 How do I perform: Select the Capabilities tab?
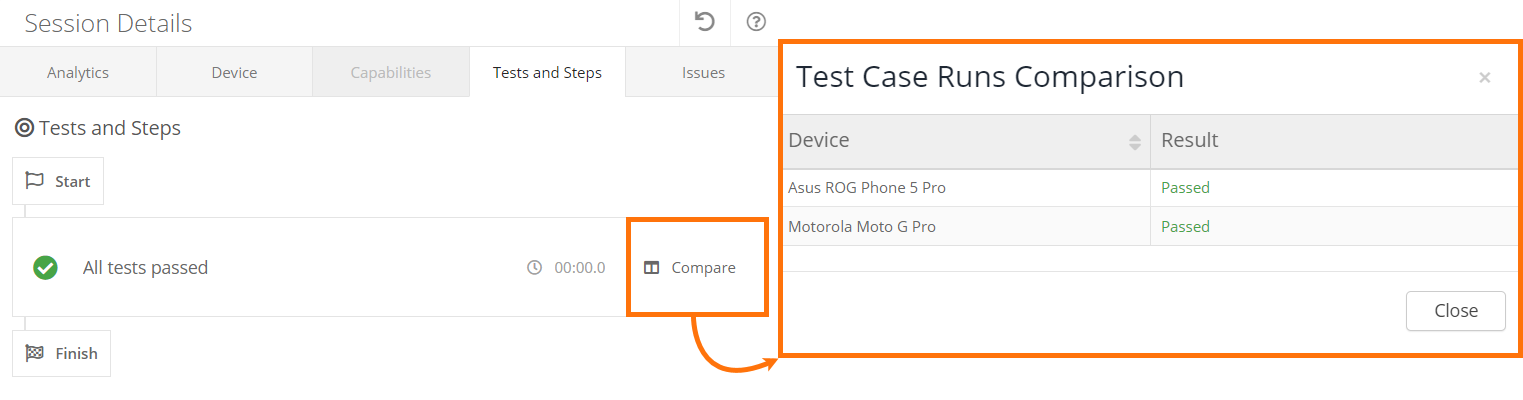(390, 72)
